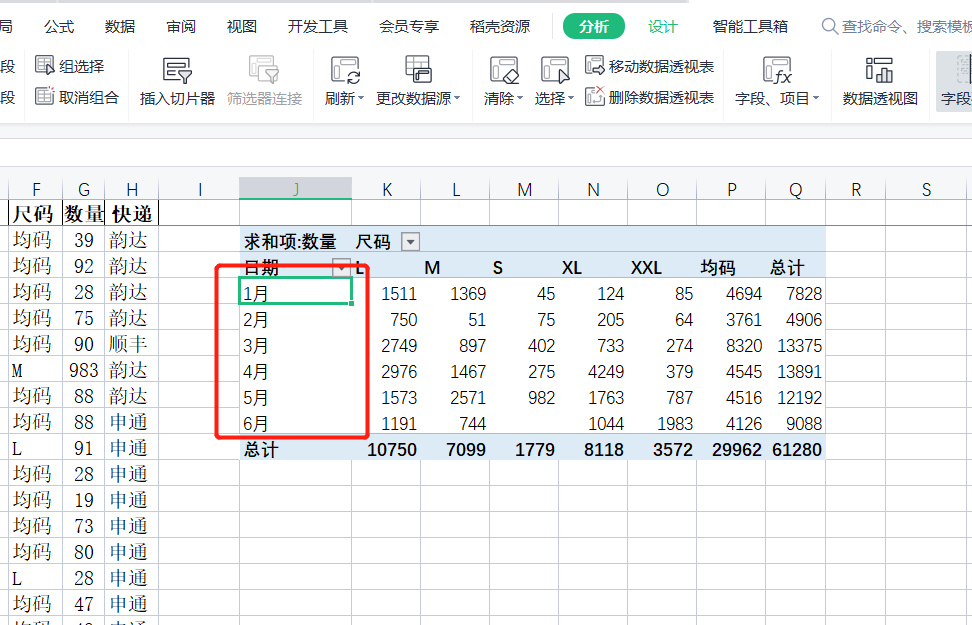
Task: Click 删除数据透视表 (Delete PivotTable) icon
Action: [x=595, y=97]
